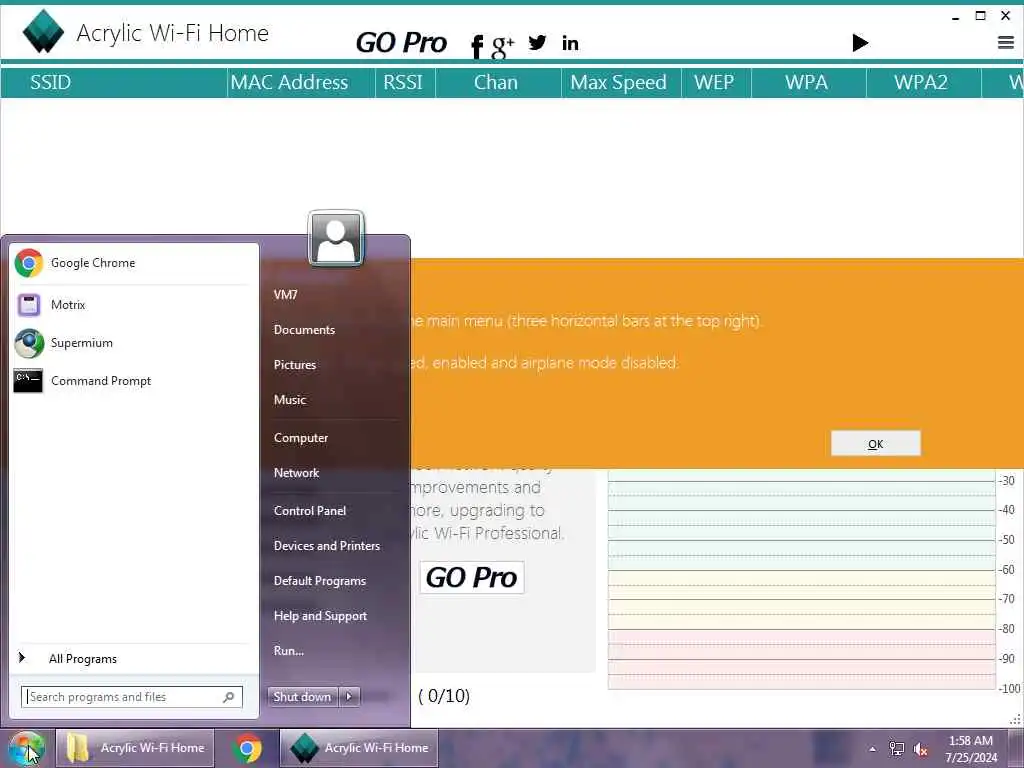Expand shut down options arrow
1024x768 pixels.
(349, 697)
